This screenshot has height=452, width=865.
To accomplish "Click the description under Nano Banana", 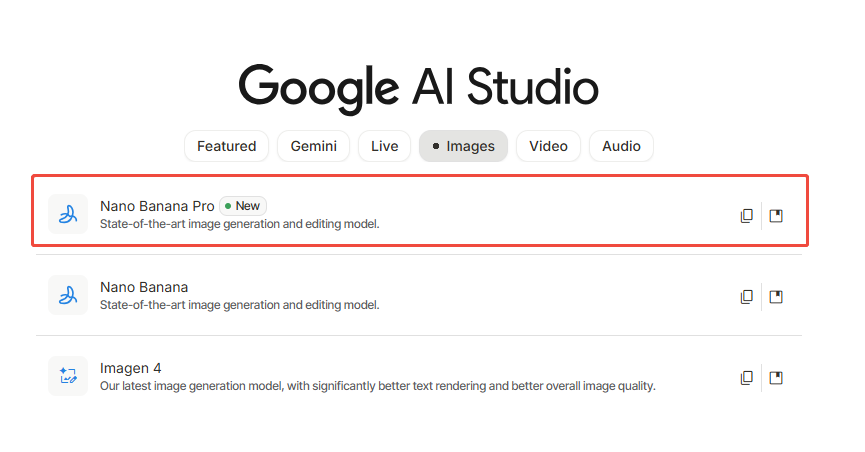I will tap(239, 305).
